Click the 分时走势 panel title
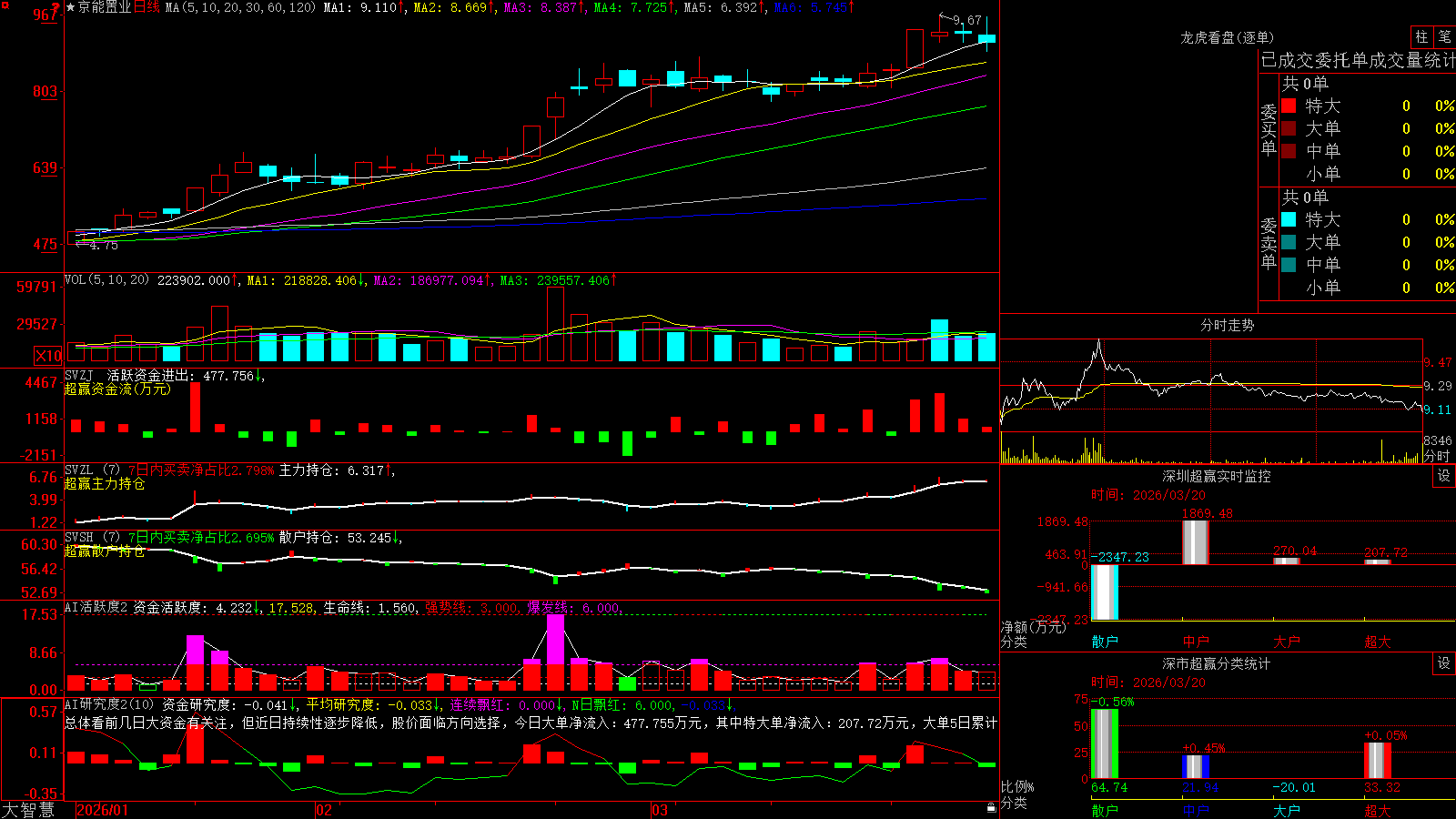This screenshot has width=1456, height=819. (1227, 325)
